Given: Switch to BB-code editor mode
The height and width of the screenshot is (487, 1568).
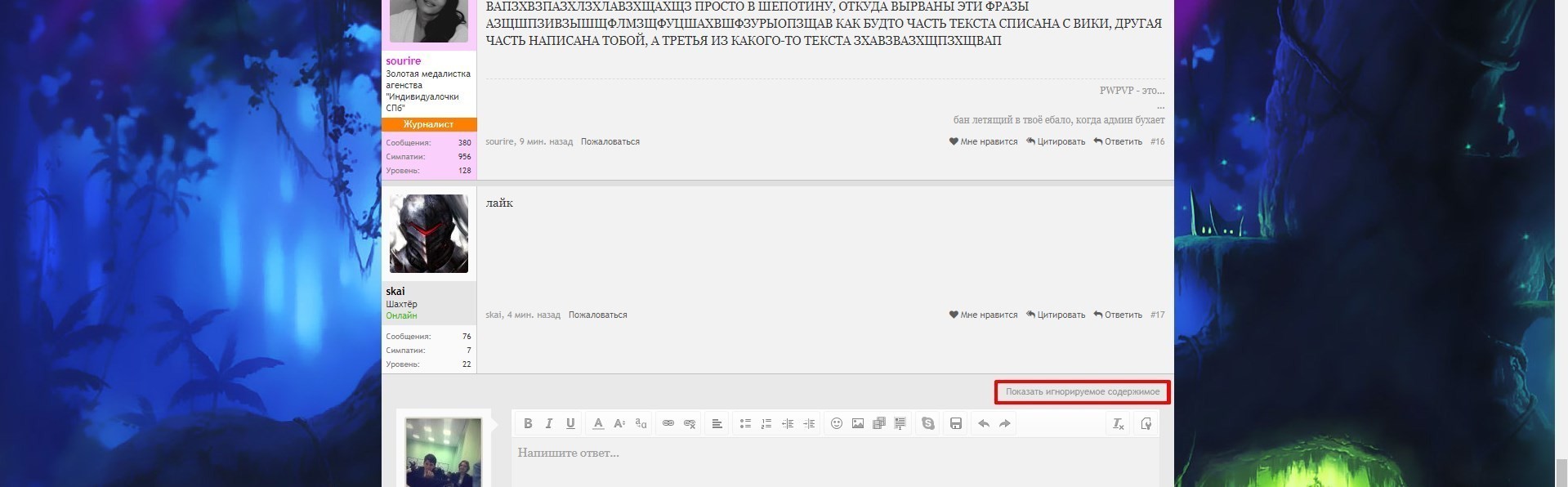Looking at the screenshot, I should pyautogui.click(x=1146, y=423).
